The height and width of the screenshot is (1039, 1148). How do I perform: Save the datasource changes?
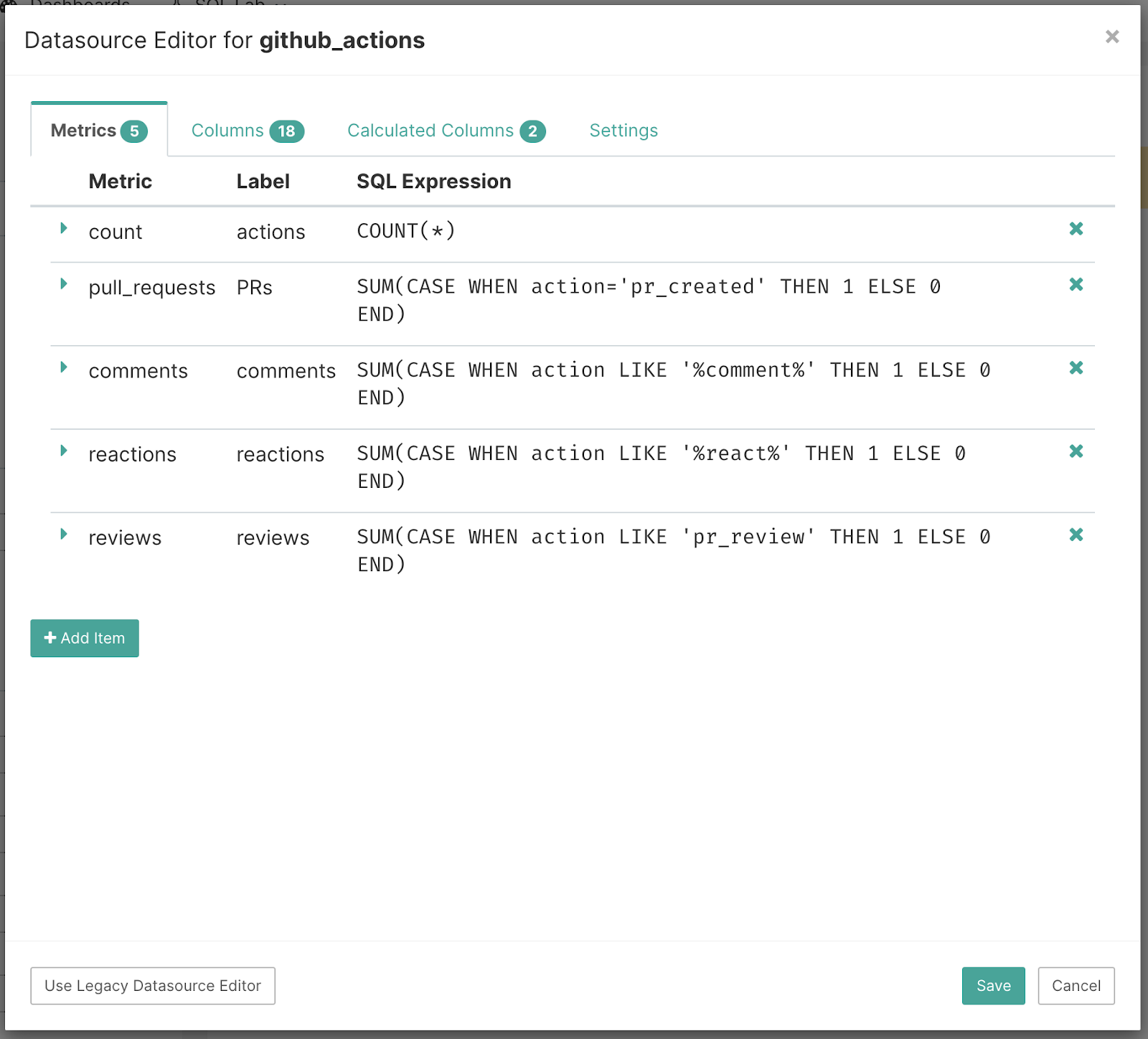pos(993,986)
